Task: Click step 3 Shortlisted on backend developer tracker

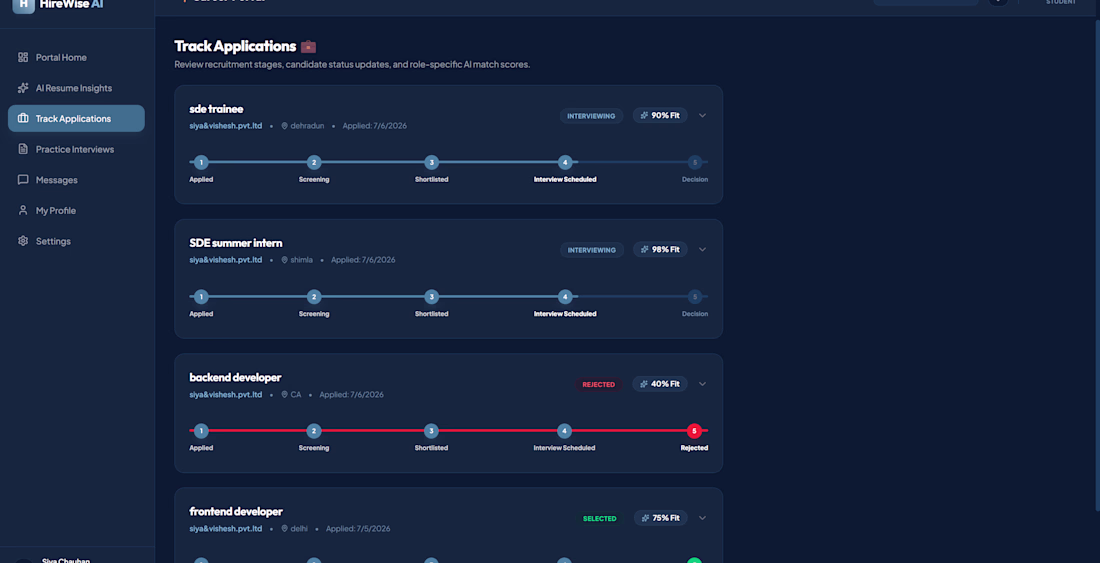Action: [431, 431]
